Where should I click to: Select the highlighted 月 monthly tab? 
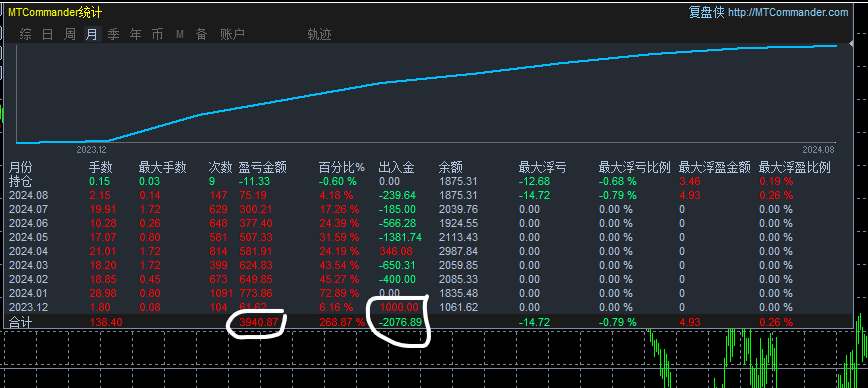pos(92,34)
